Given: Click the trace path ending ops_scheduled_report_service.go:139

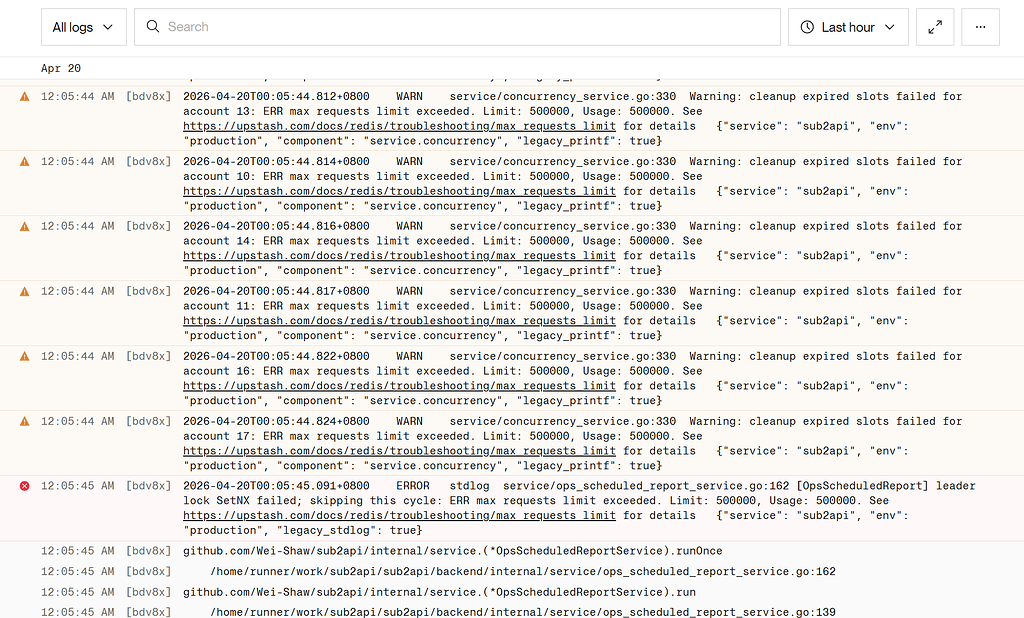Looking at the screenshot, I should pos(522,612).
